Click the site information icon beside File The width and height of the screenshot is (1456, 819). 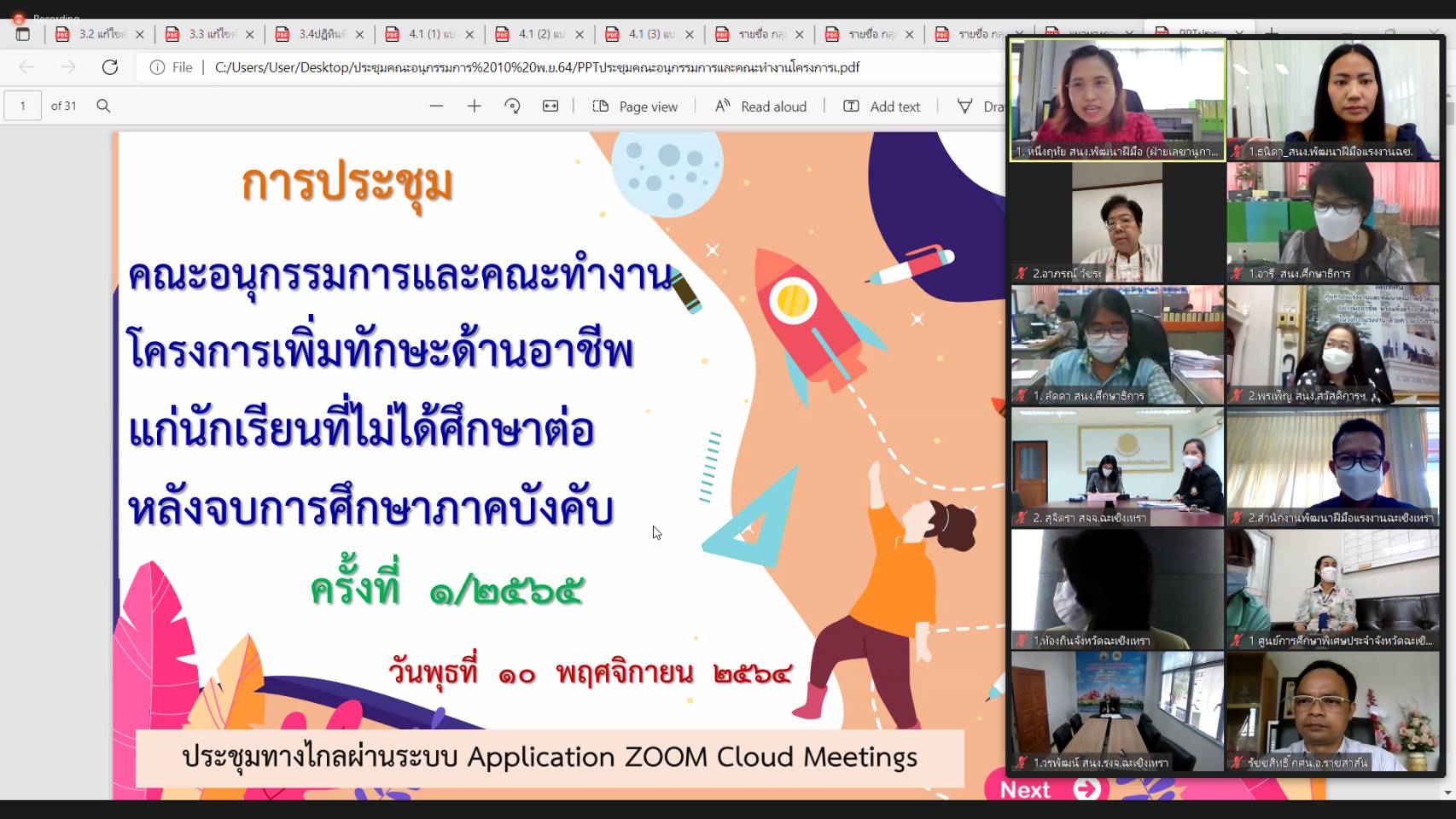pos(157,67)
